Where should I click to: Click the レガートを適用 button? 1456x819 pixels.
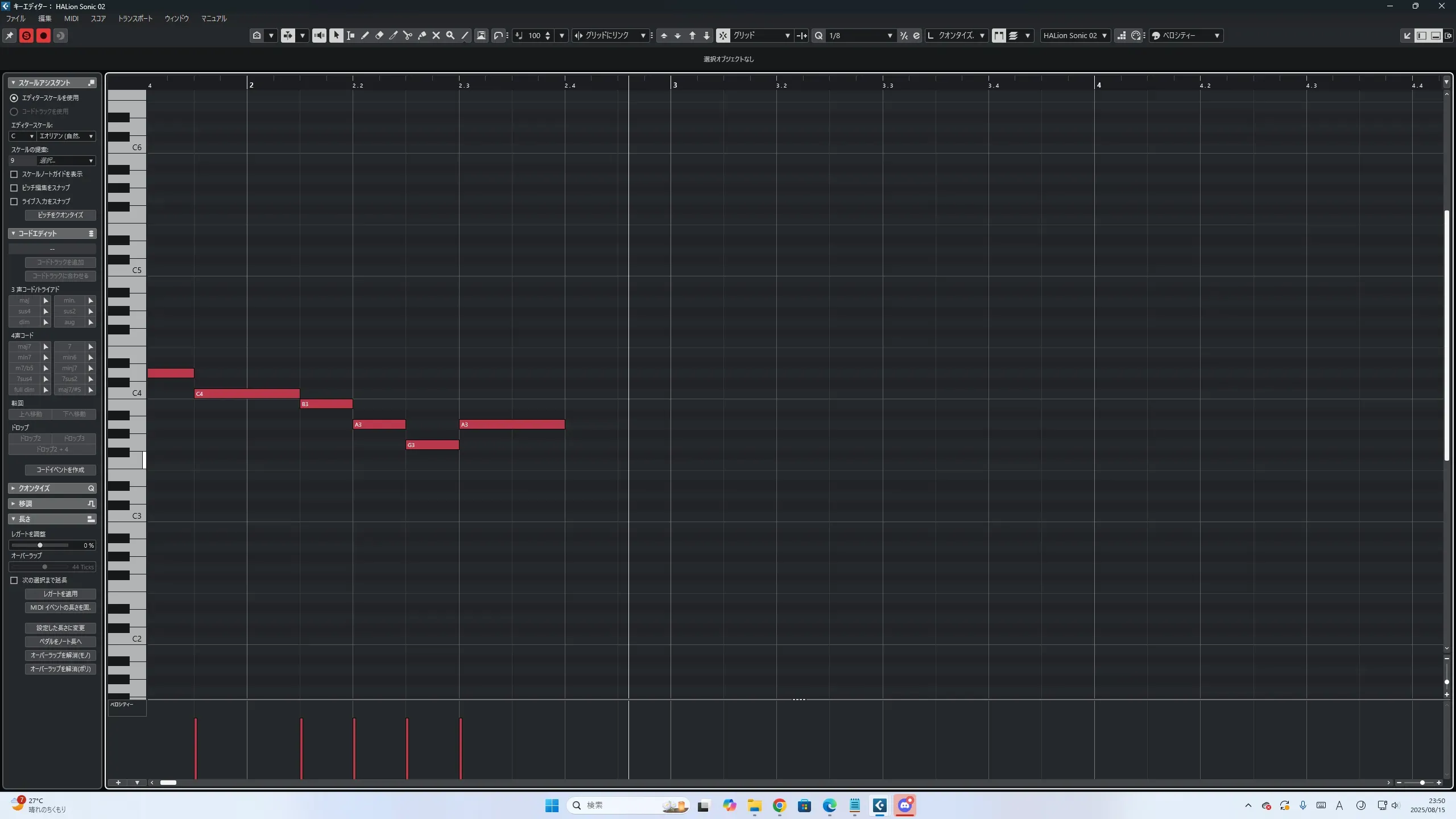[60, 594]
